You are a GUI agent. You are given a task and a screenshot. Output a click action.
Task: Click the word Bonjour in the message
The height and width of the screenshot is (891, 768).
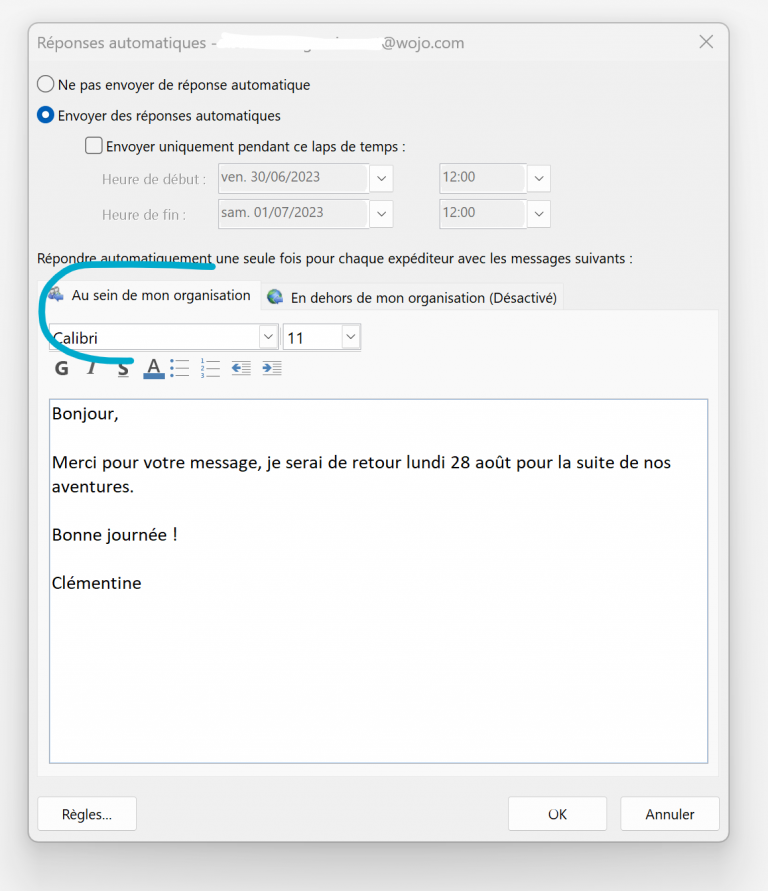point(83,413)
